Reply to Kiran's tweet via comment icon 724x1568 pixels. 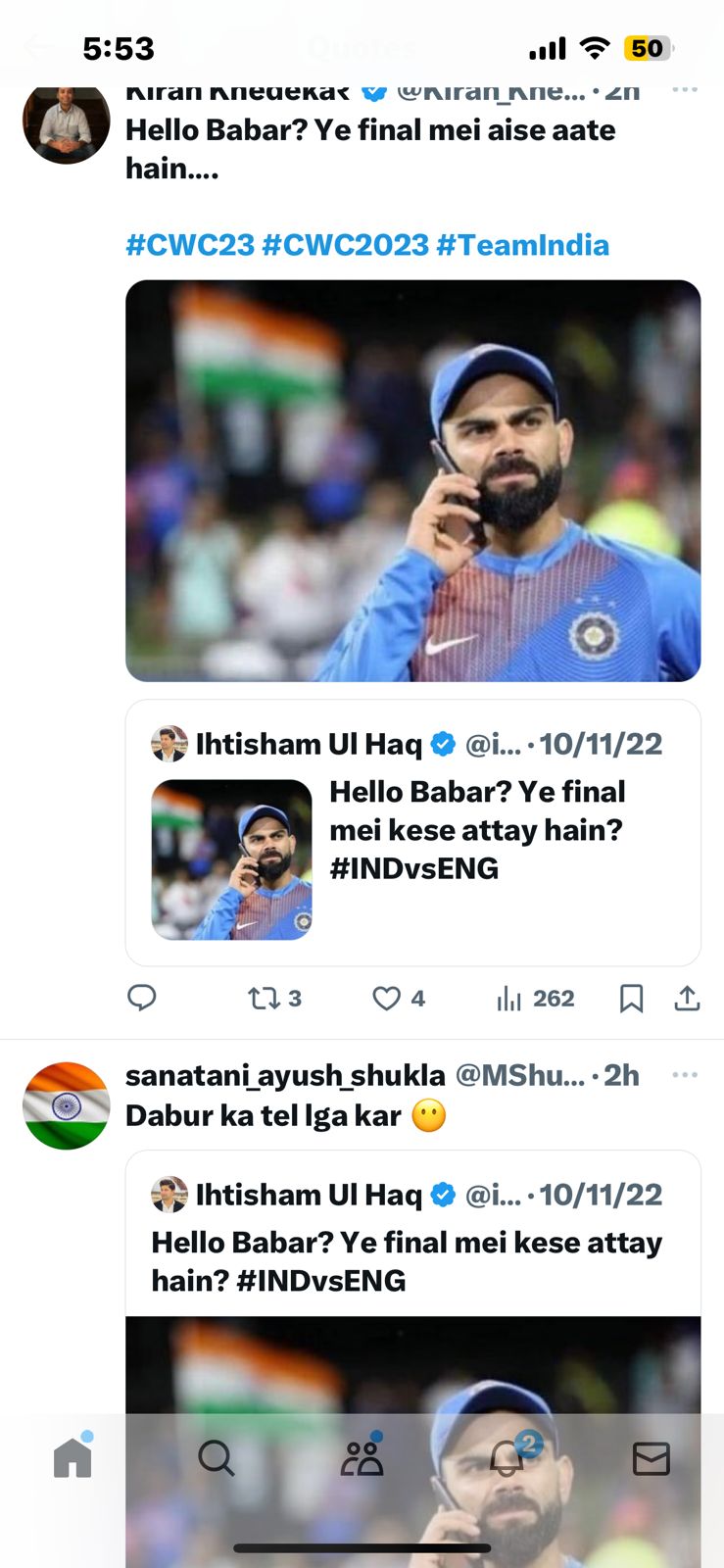[x=142, y=998]
